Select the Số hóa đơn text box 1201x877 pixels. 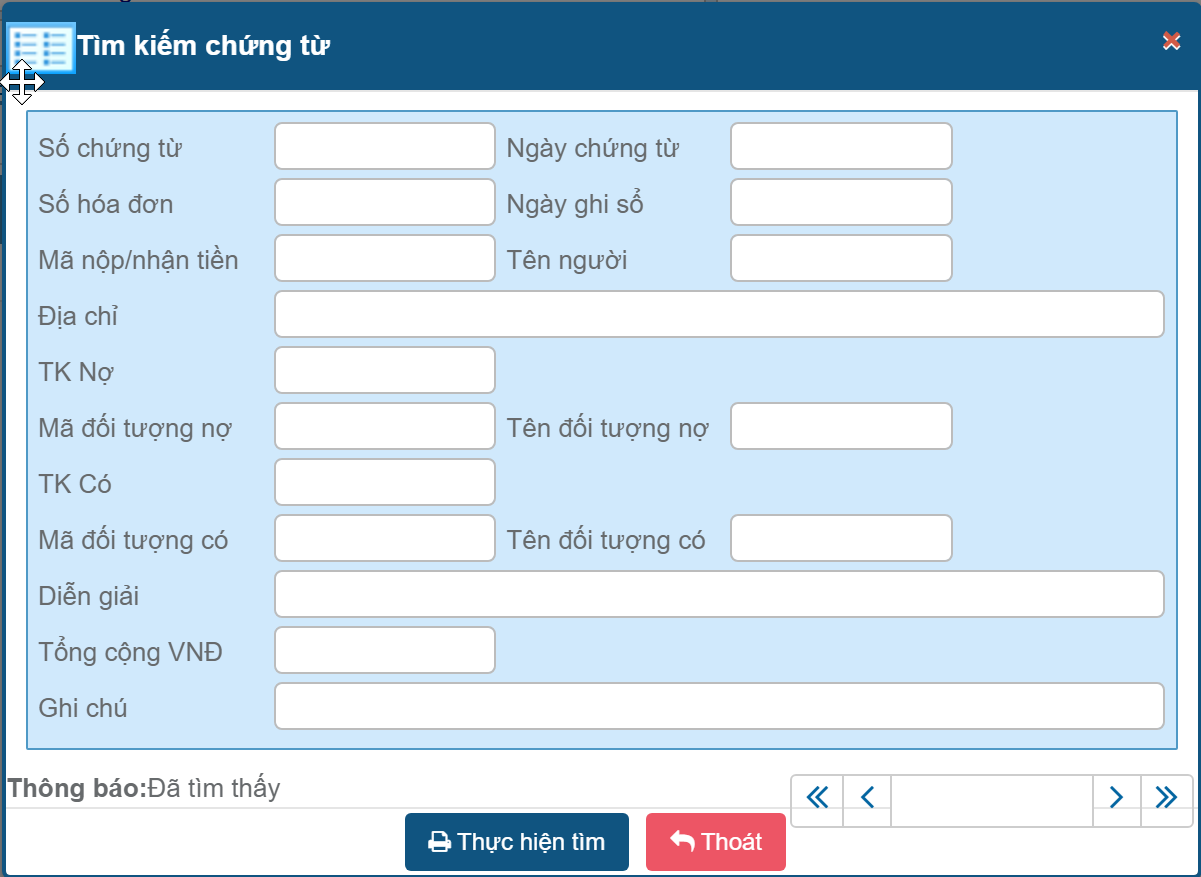point(384,203)
